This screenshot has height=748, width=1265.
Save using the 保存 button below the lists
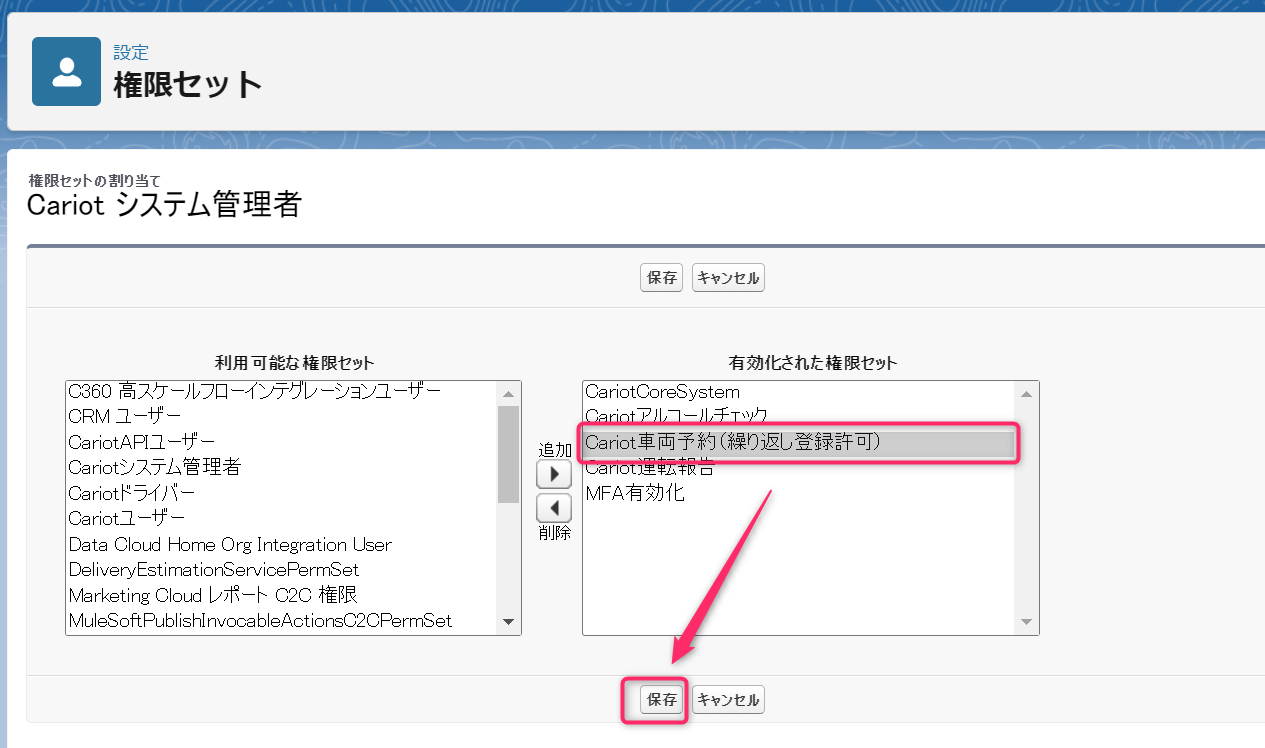661,700
